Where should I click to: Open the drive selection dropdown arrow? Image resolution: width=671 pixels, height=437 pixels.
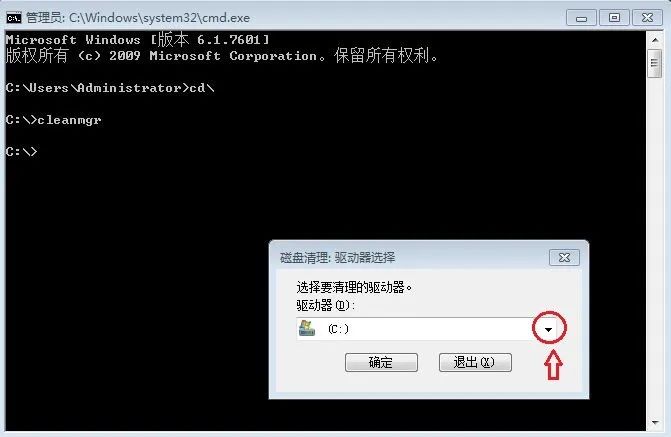point(548,329)
